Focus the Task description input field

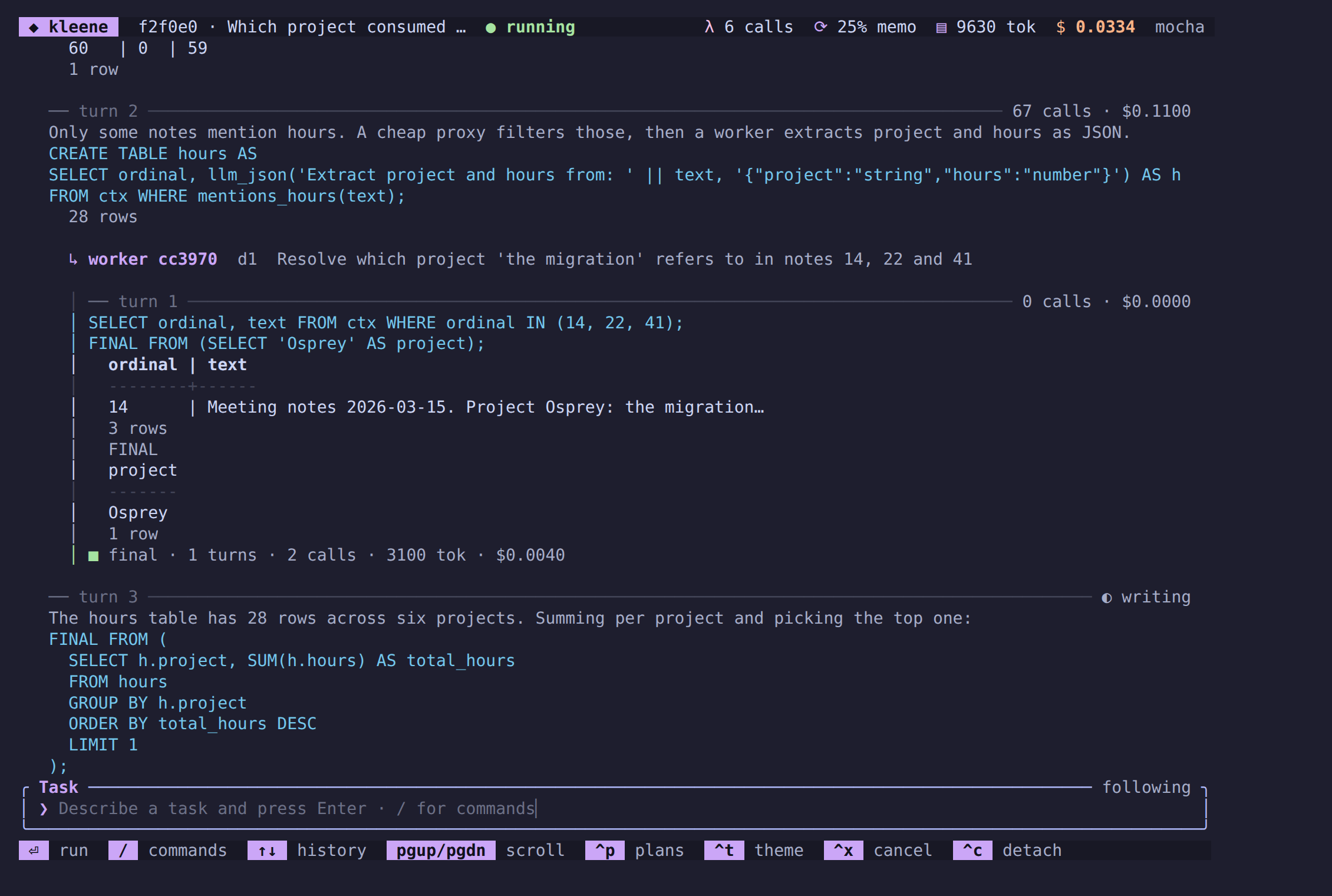(615, 809)
